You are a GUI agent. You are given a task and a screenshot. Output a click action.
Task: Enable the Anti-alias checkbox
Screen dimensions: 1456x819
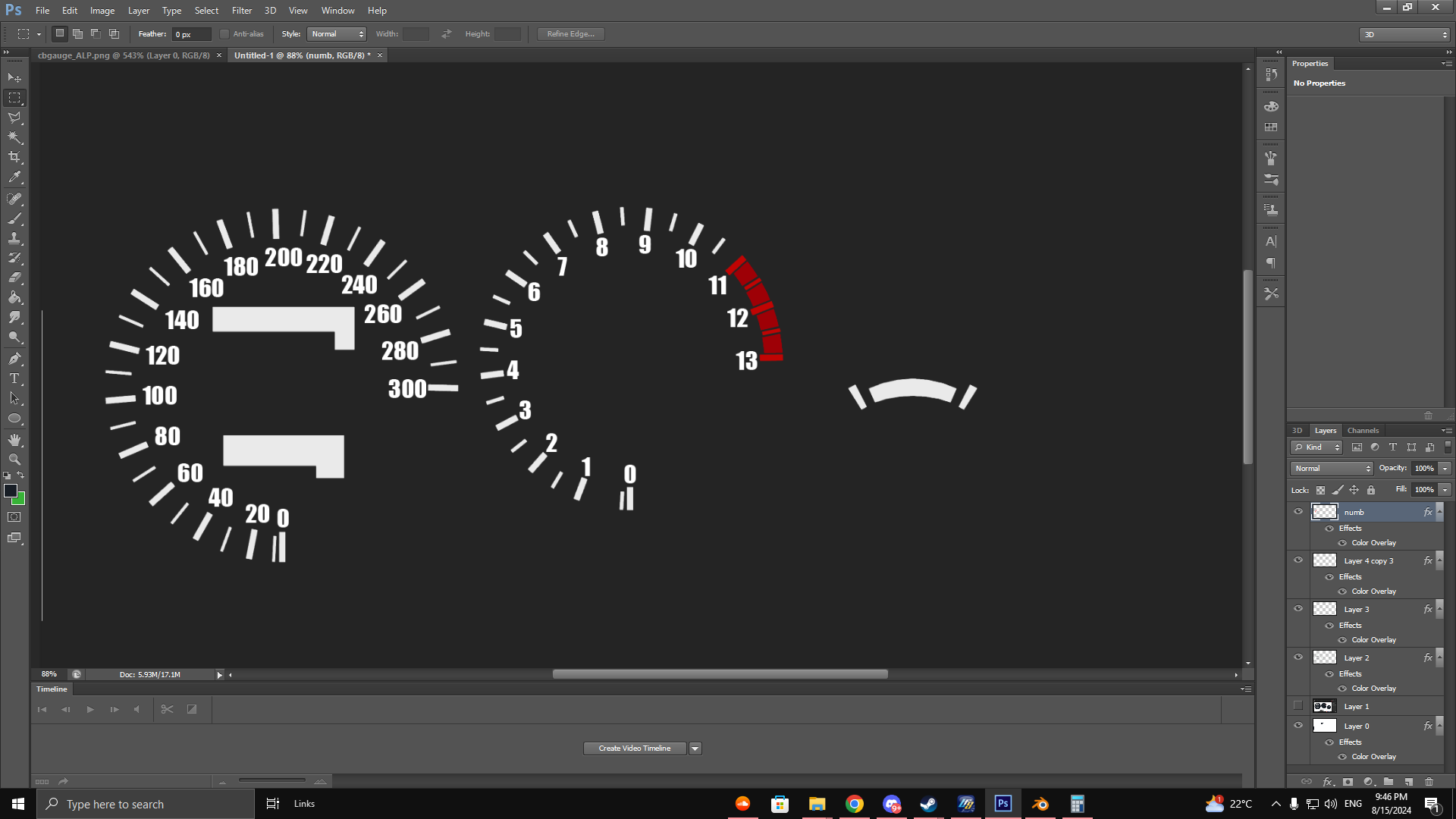pyautogui.click(x=224, y=34)
